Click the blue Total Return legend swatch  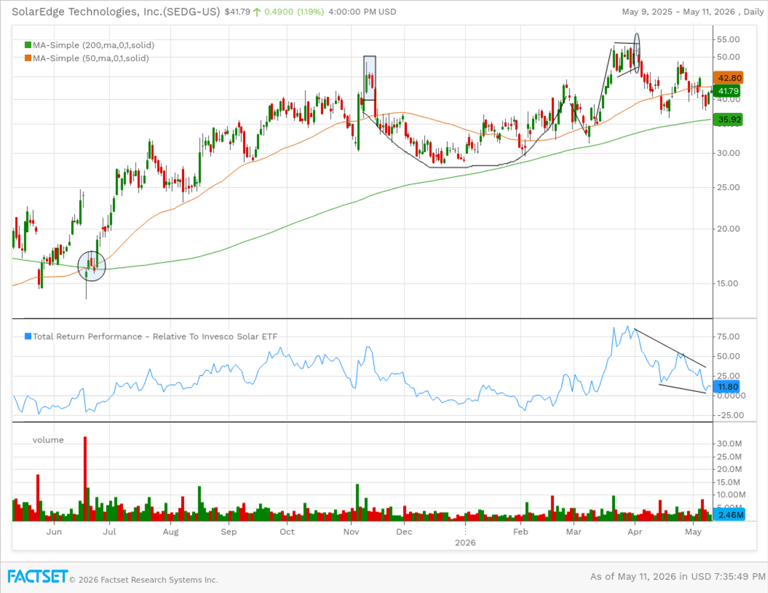tap(28, 336)
